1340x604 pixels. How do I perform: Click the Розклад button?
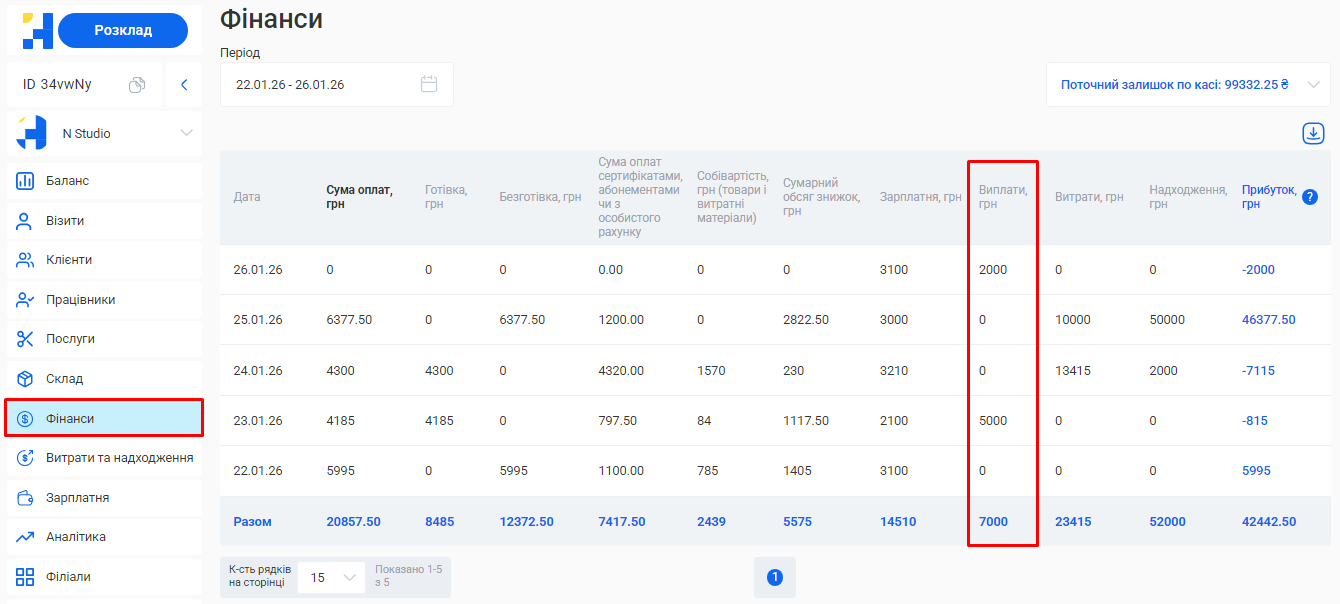[123, 30]
